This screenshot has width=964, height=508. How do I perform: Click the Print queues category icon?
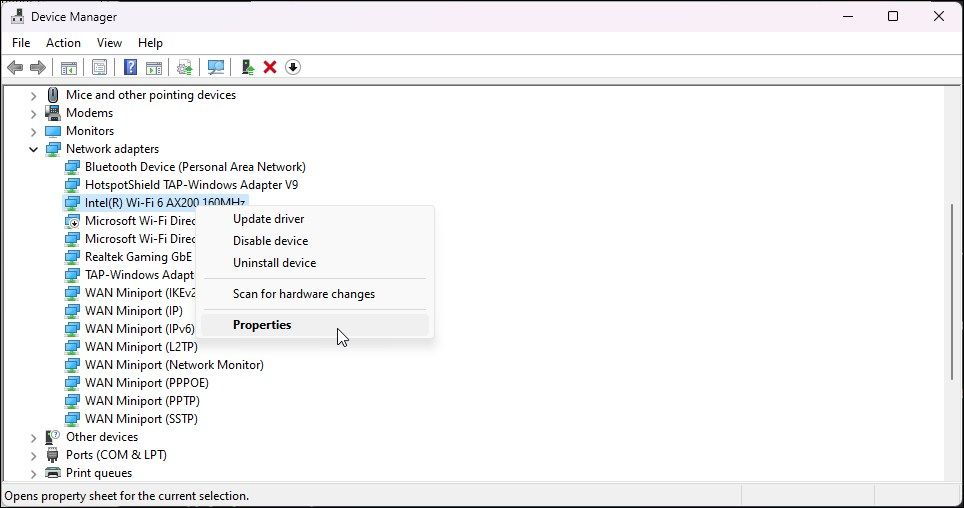[53, 473]
